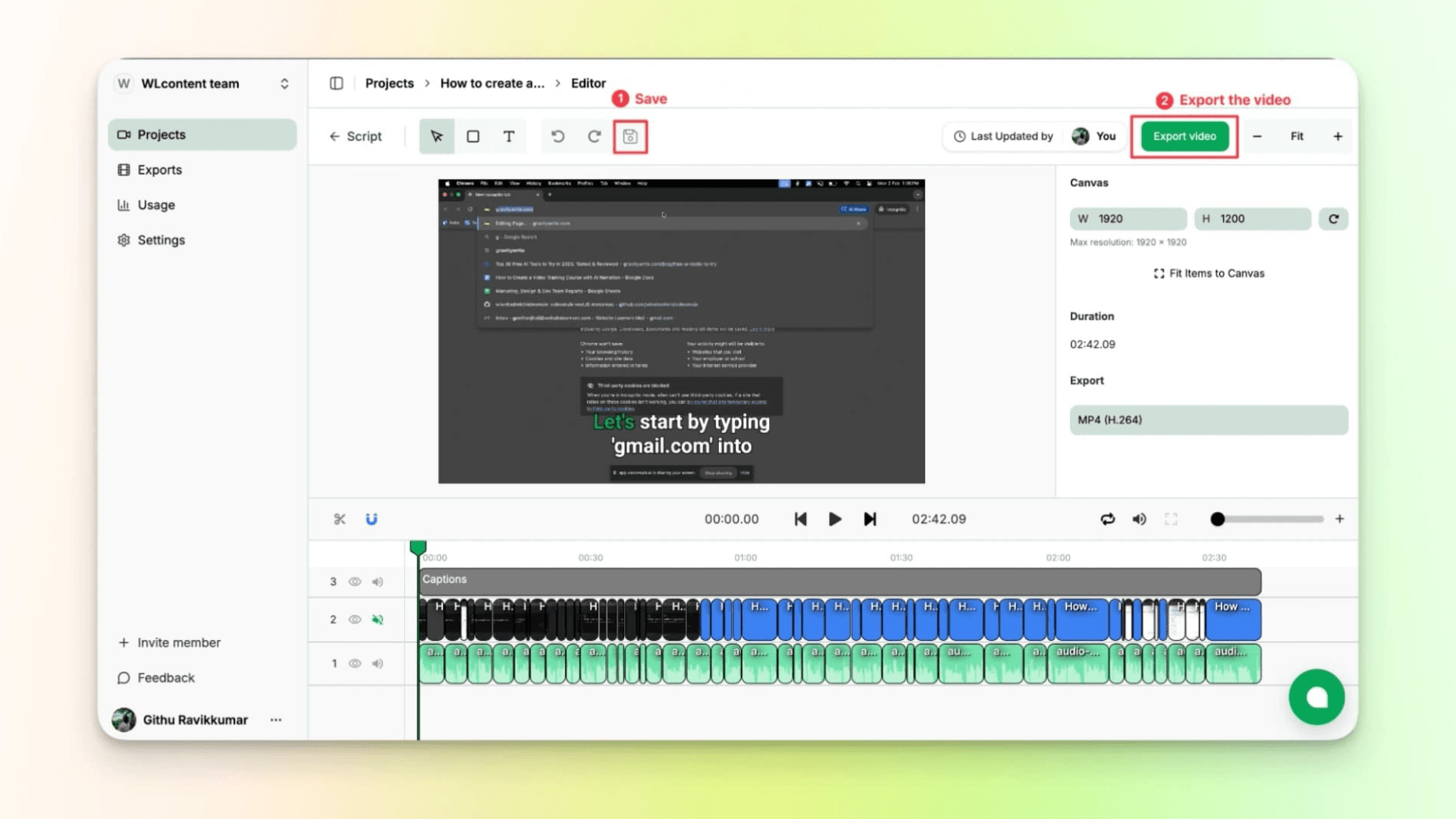Screen dimensions: 1456x819
Task: Click the Export video button
Action: click(1185, 136)
